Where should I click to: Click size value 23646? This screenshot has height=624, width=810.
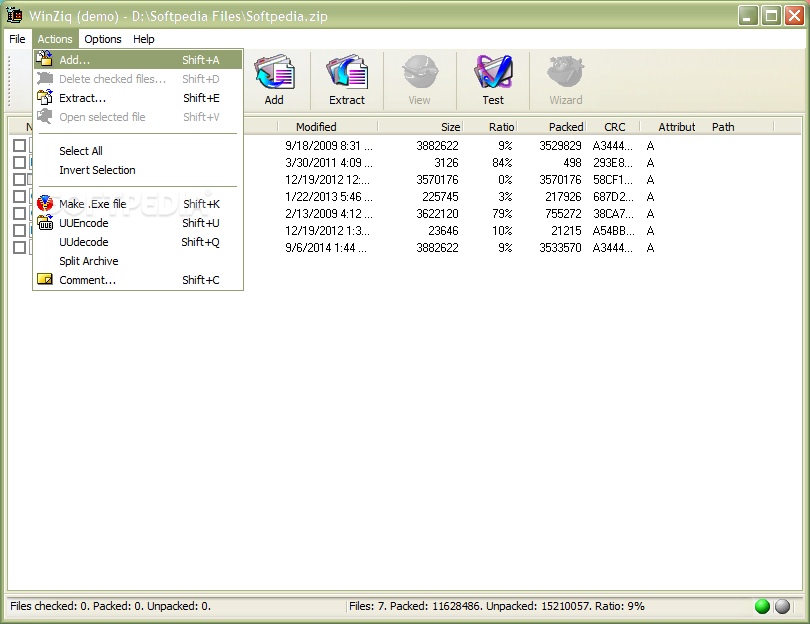click(443, 231)
